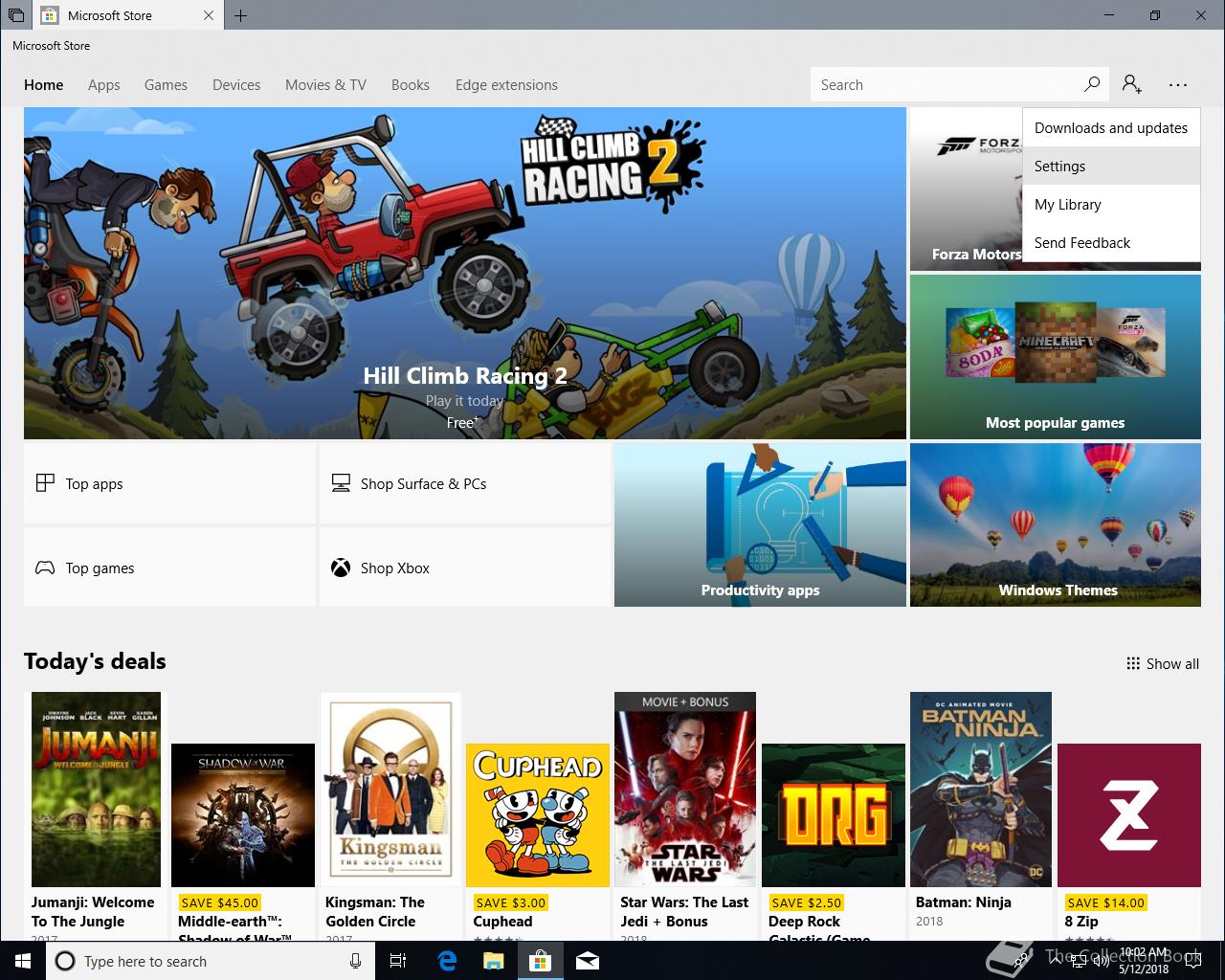Open the Kingsman Golden Circle poster

390,790
